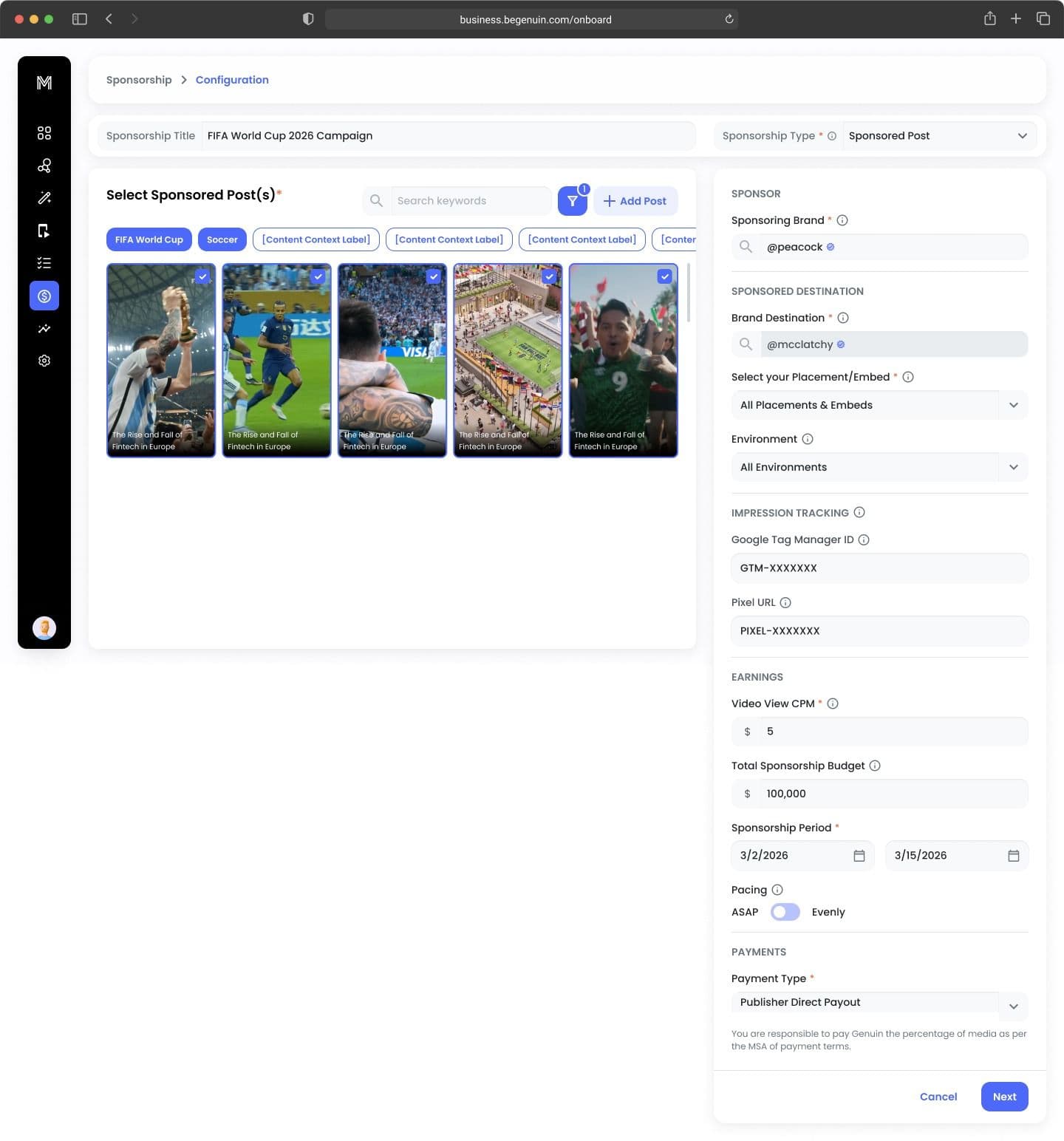Open the post filter funnel button

click(573, 201)
